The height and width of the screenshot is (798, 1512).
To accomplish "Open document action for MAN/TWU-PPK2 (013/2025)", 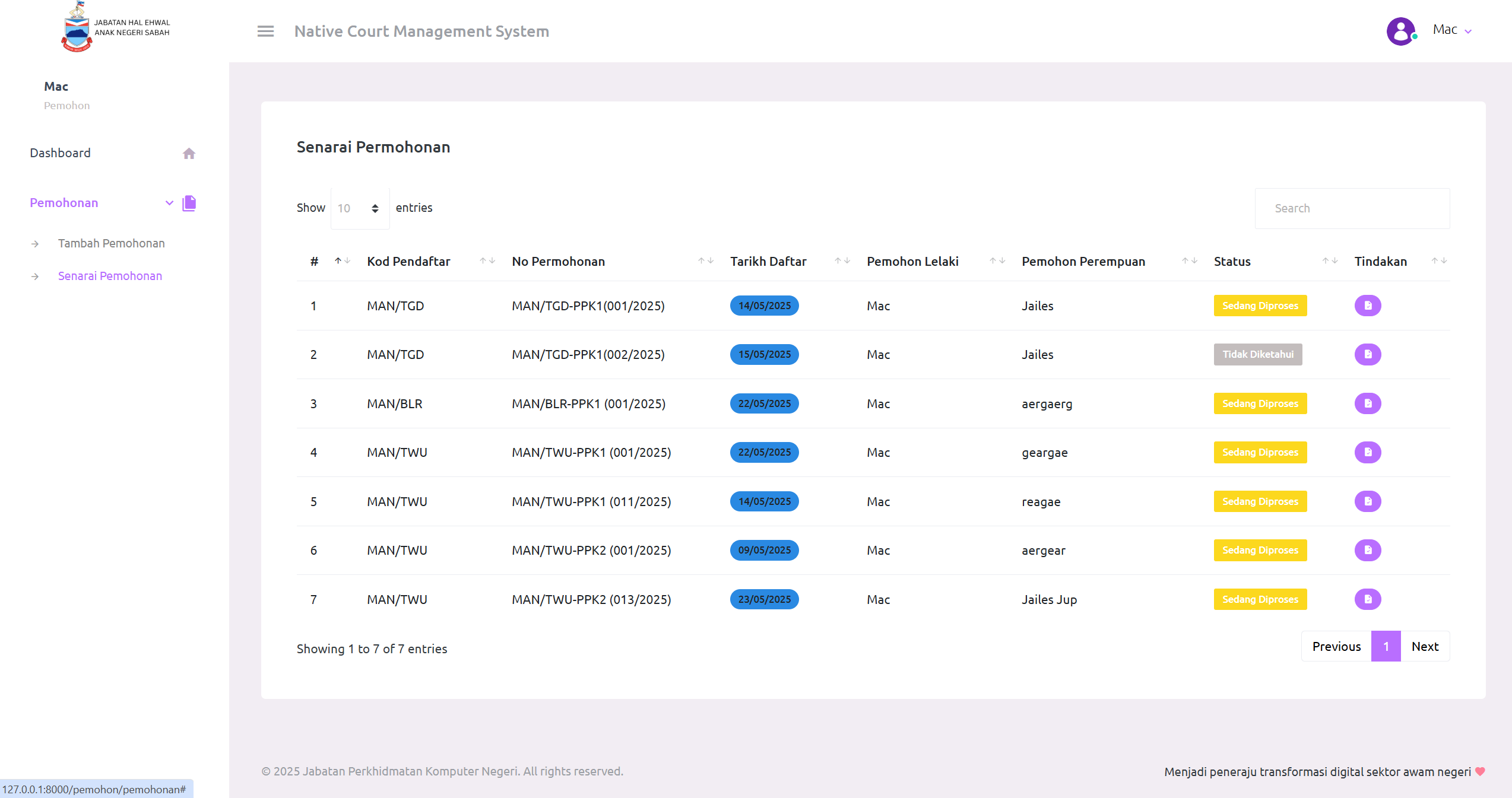I will point(1367,599).
